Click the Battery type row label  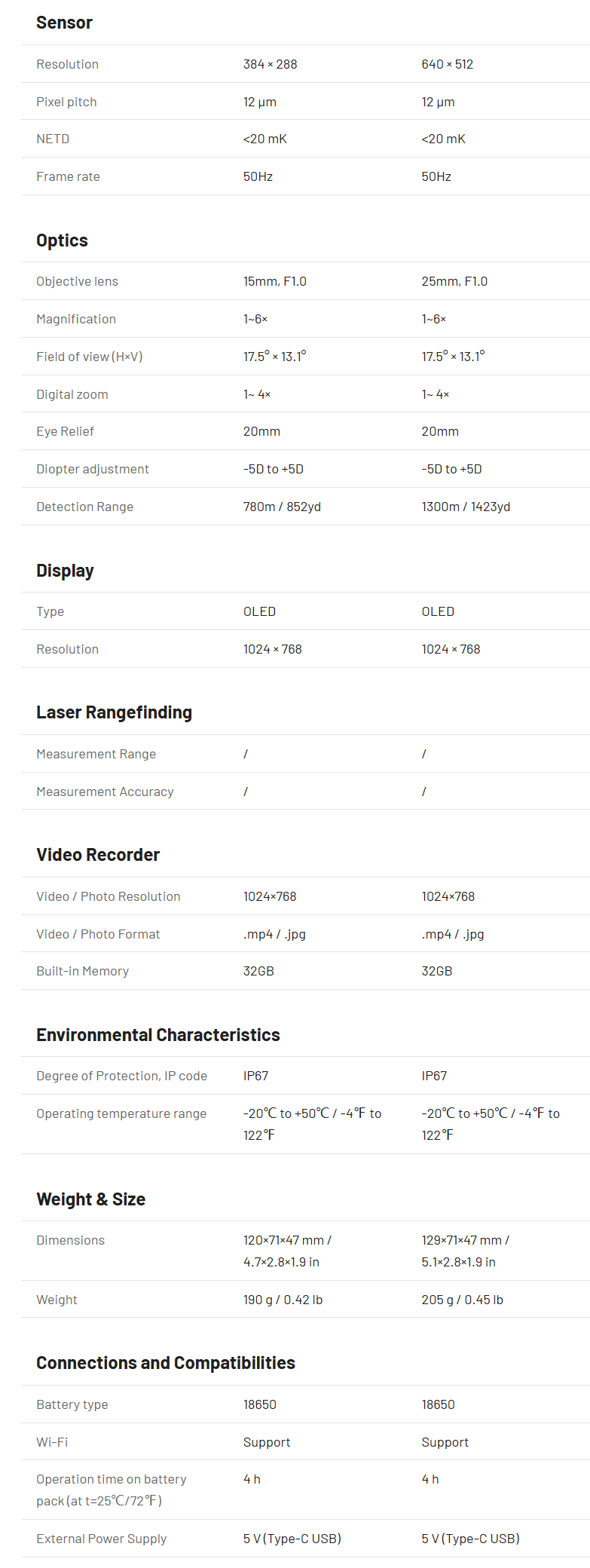72,1404
